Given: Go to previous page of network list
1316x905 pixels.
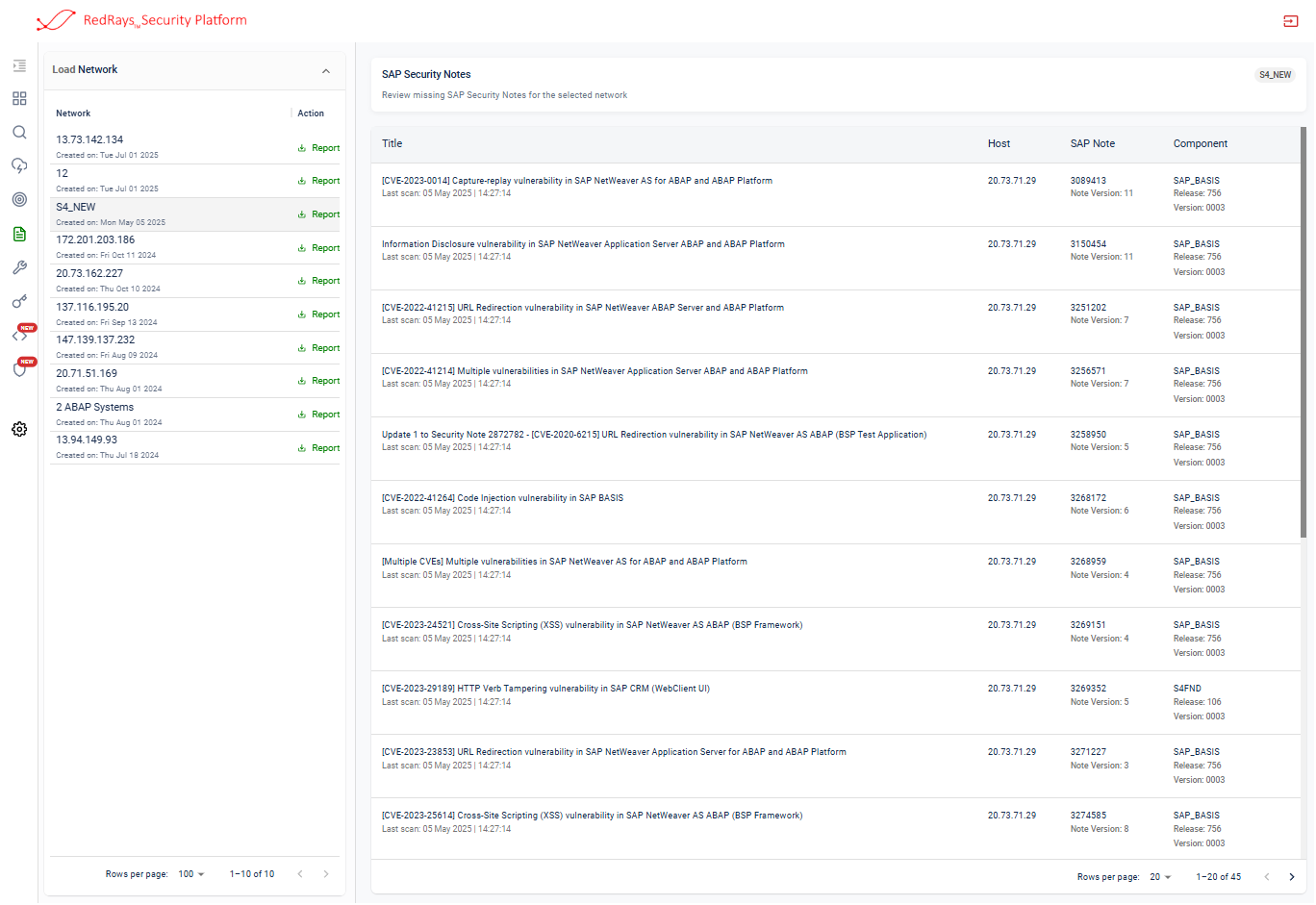Looking at the screenshot, I should pos(300,874).
